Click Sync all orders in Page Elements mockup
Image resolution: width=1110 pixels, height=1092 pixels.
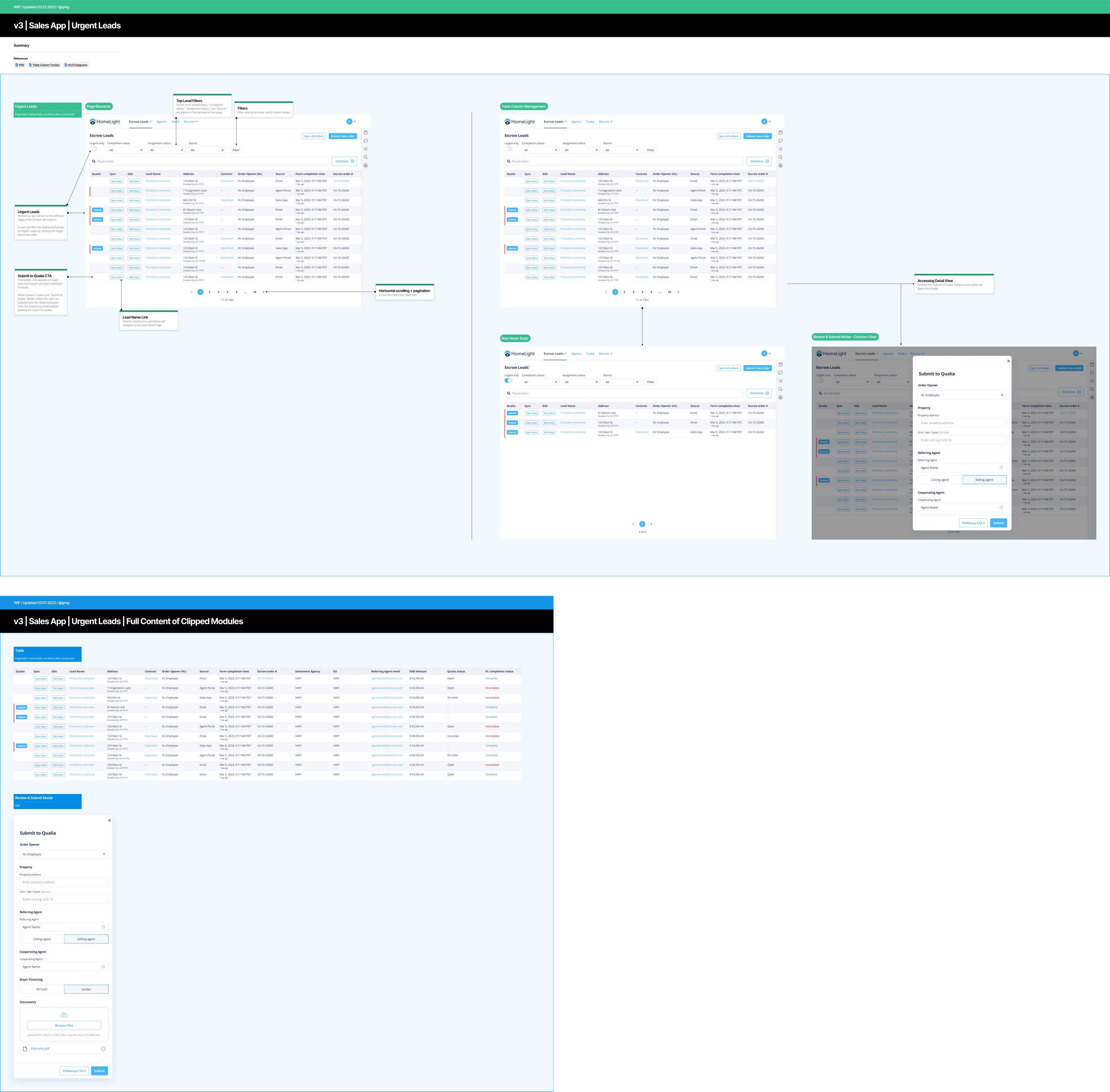[314, 136]
